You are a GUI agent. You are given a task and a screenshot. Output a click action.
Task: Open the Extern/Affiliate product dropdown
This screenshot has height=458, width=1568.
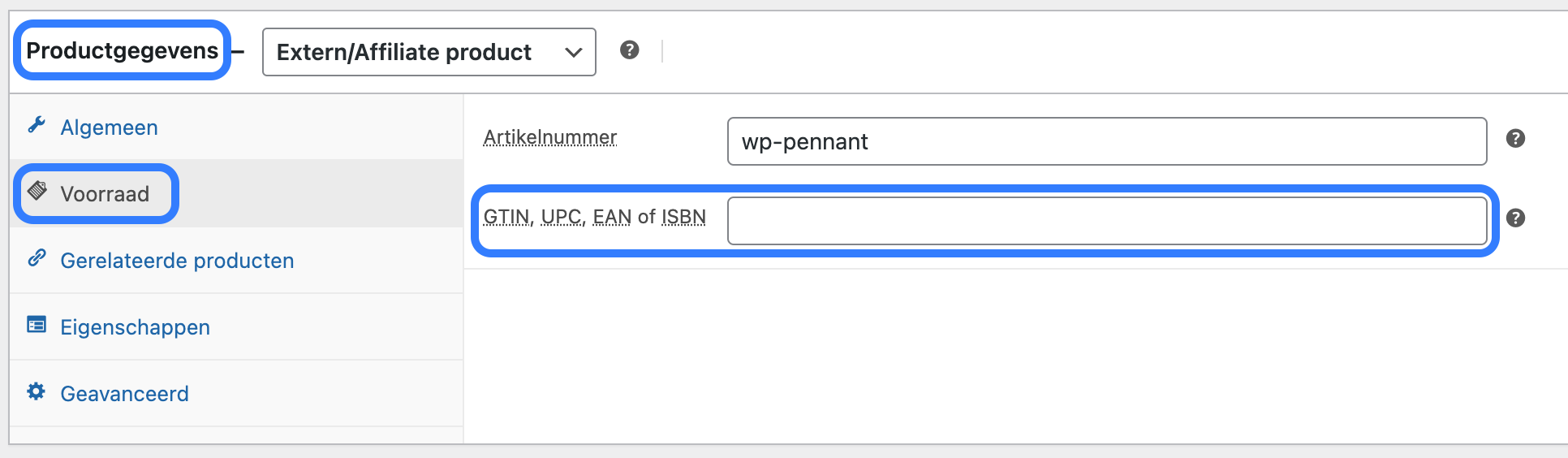(429, 52)
